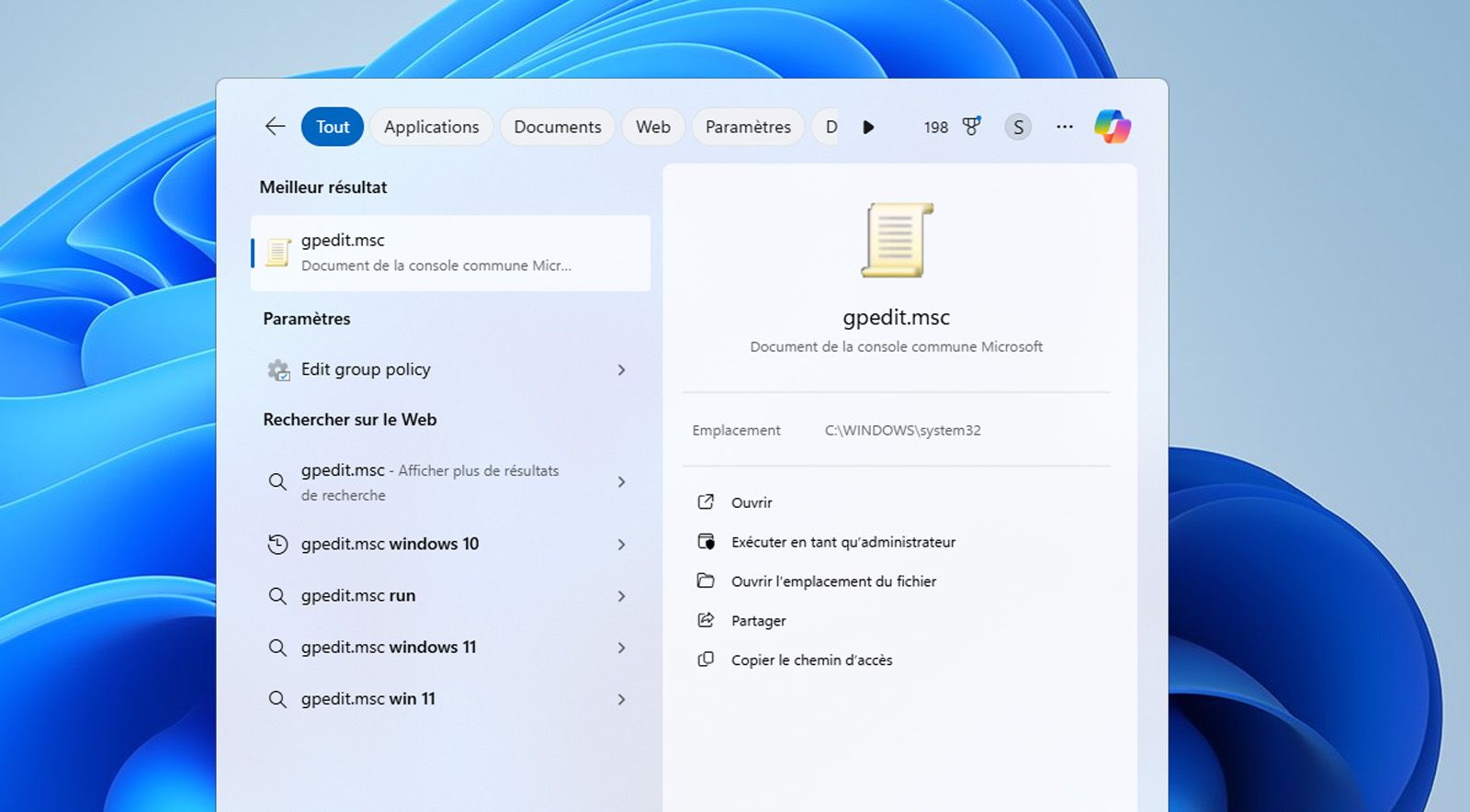Click the history clock icon for gpedit.msc windows 10

pos(277,544)
